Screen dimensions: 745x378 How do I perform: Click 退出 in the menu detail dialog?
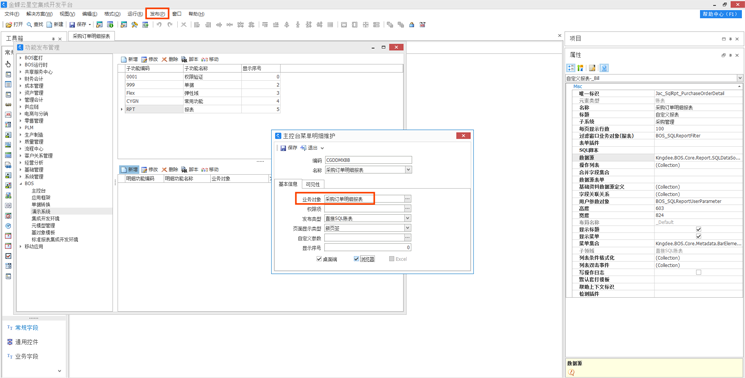[x=308, y=148]
